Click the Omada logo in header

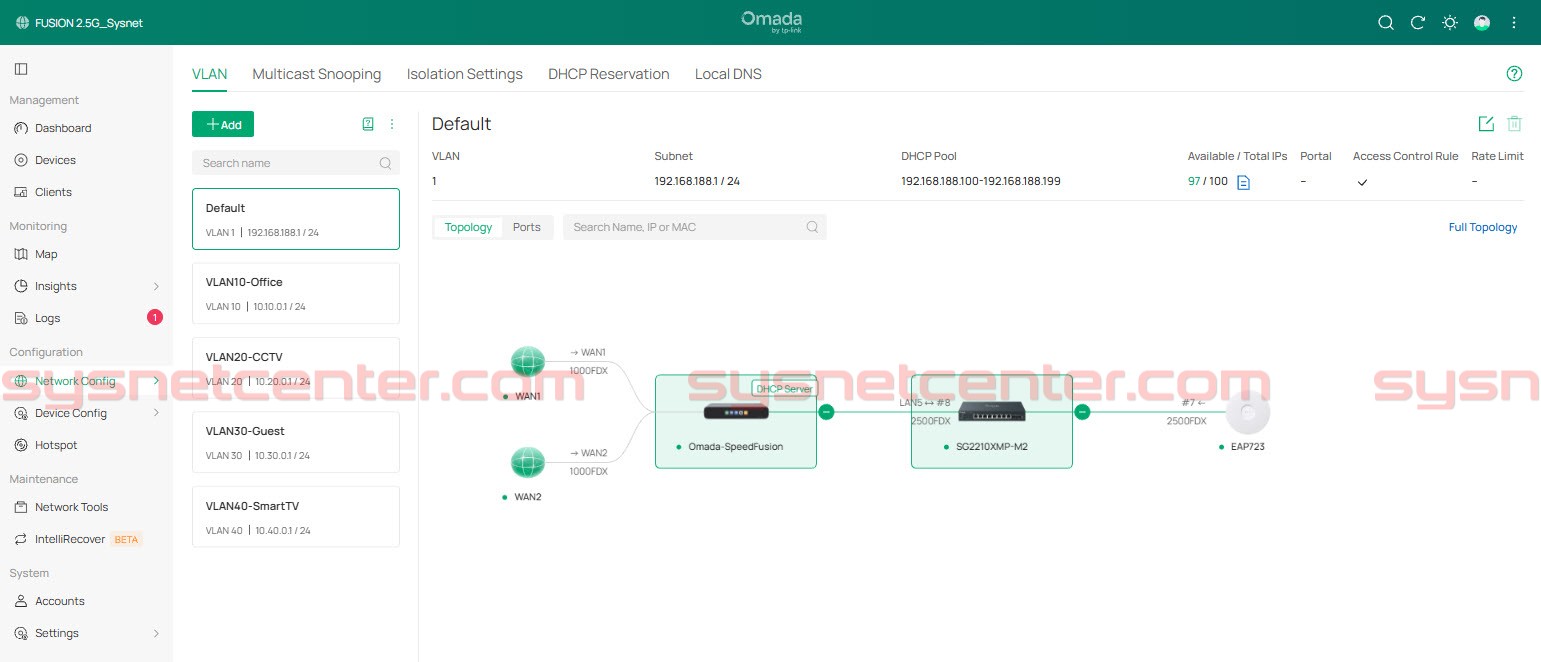coord(771,21)
